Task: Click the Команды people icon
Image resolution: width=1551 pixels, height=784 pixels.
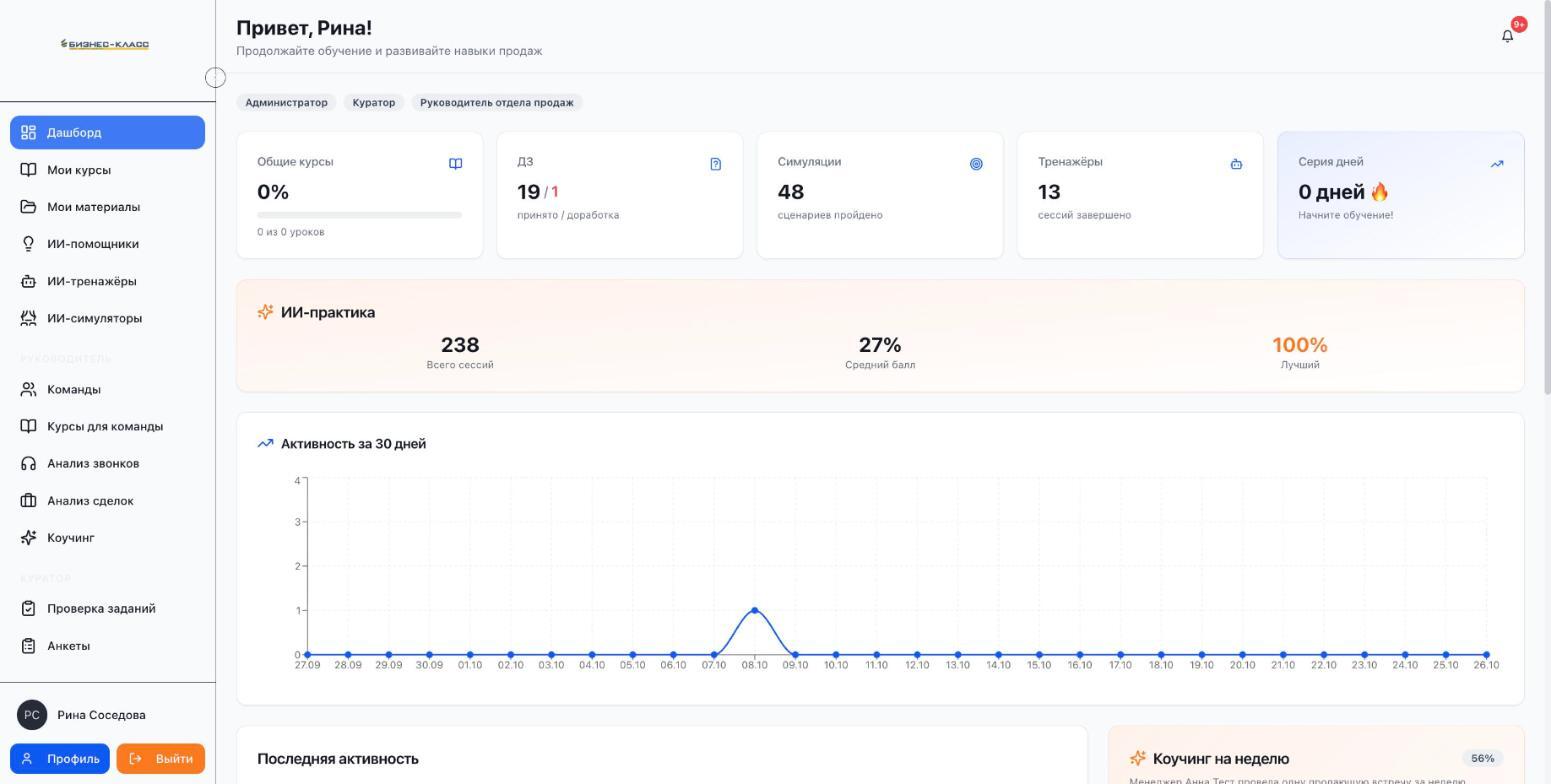Action: [28, 389]
